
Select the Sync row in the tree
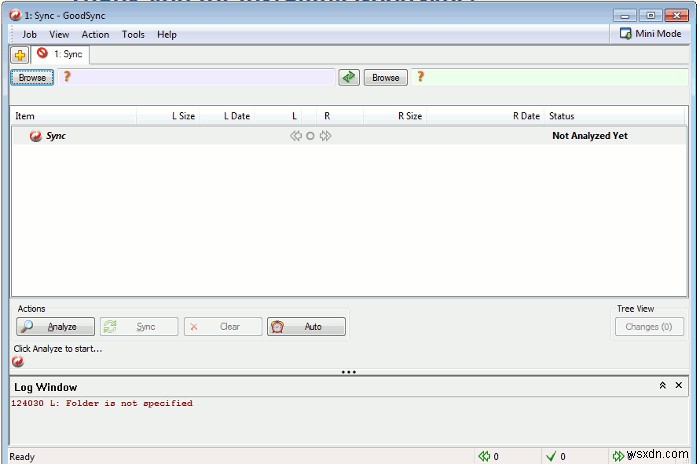point(349,136)
